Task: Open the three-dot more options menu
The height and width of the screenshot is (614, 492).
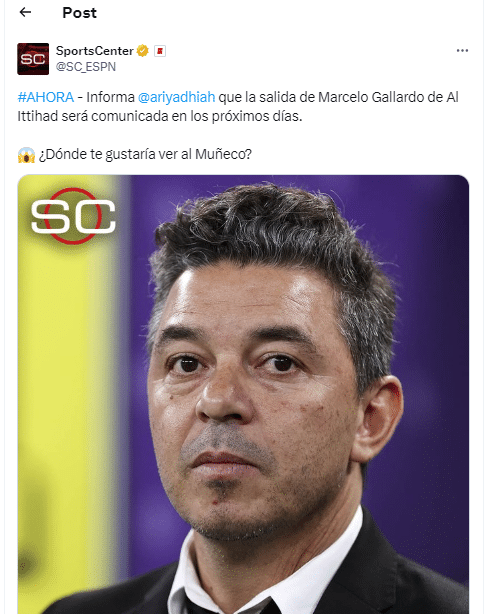Action: (462, 51)
